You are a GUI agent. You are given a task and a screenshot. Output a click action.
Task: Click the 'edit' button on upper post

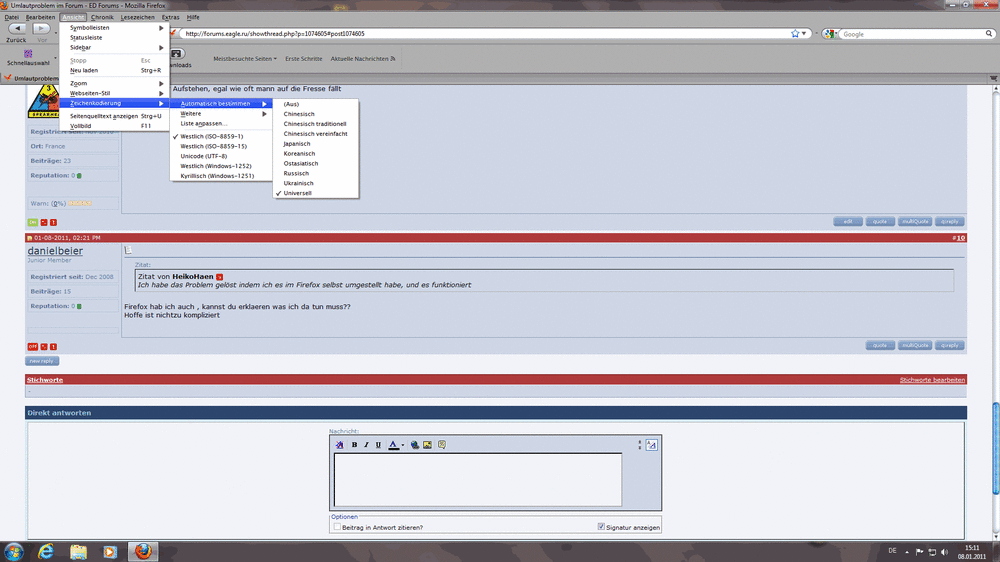pyautogui.click(x=848, y=221)
